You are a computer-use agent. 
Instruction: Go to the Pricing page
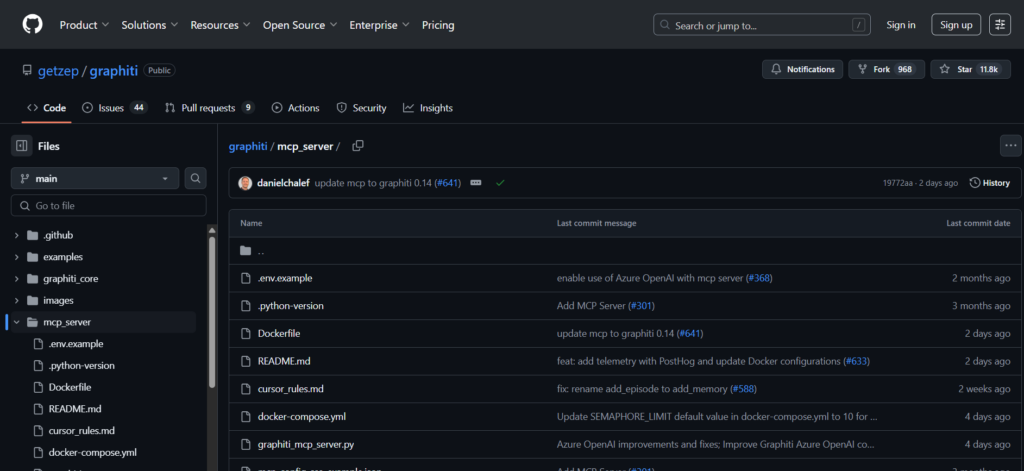coord(438,25)
